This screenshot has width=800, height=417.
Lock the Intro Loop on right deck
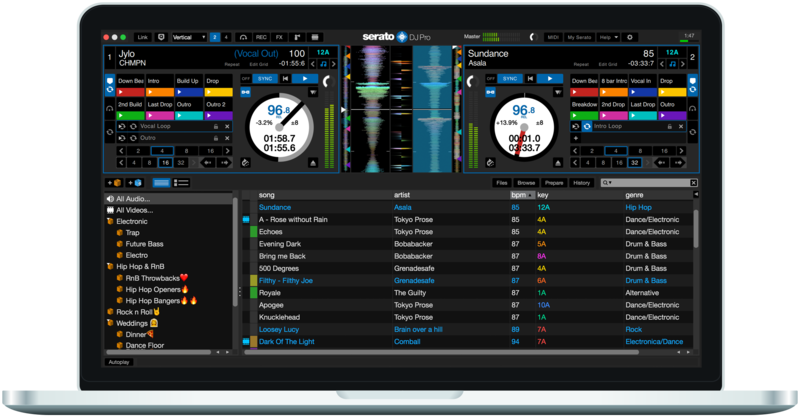669,127
